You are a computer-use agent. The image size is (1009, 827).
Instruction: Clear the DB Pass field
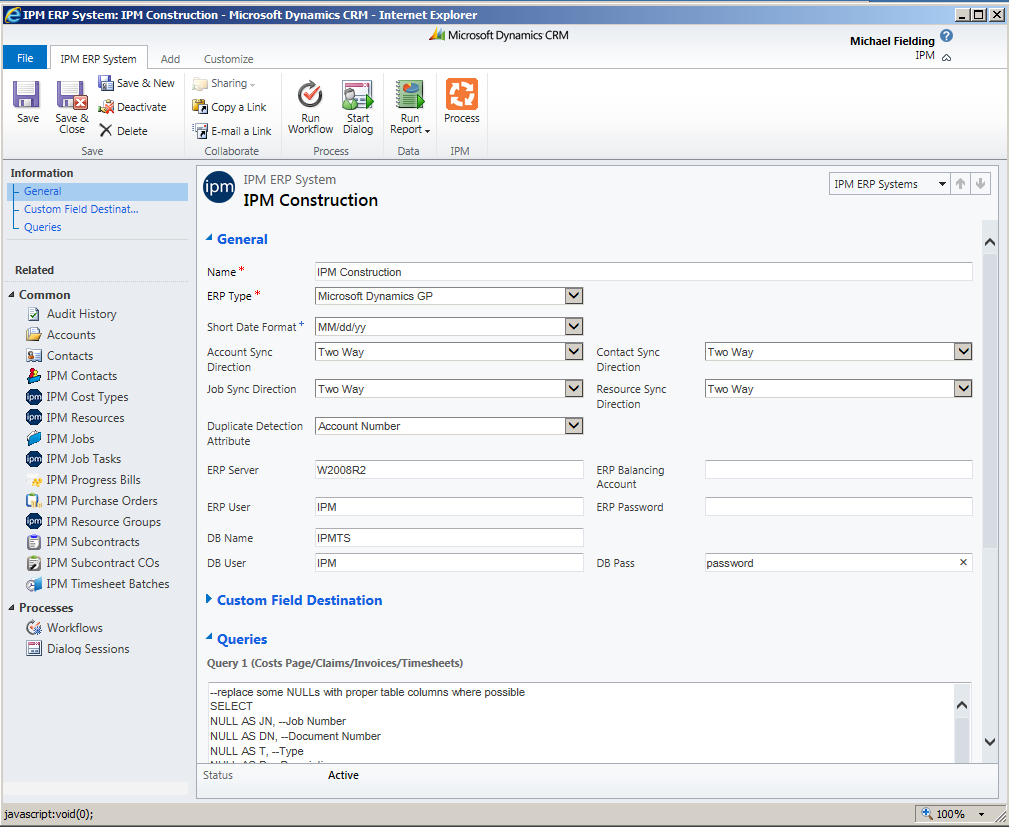coord(963,562)
